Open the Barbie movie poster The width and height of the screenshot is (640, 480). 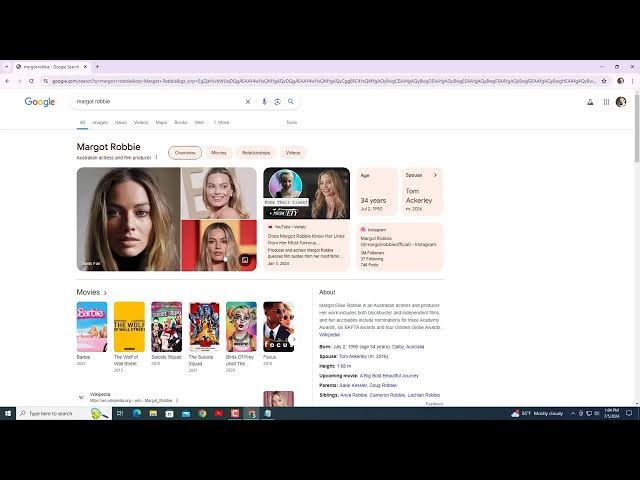pyautogui.click(x=92, y=327)
